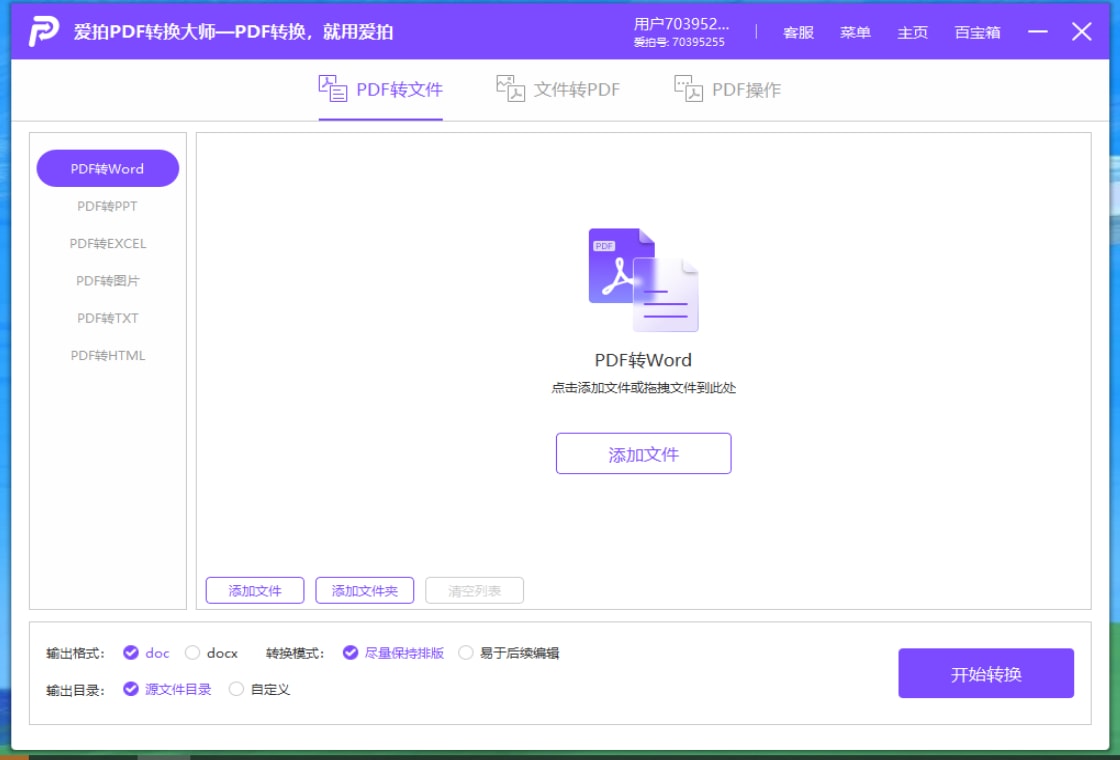
Task: Switch to the 文件转PDF tab
Action: [x=558, y=89]
